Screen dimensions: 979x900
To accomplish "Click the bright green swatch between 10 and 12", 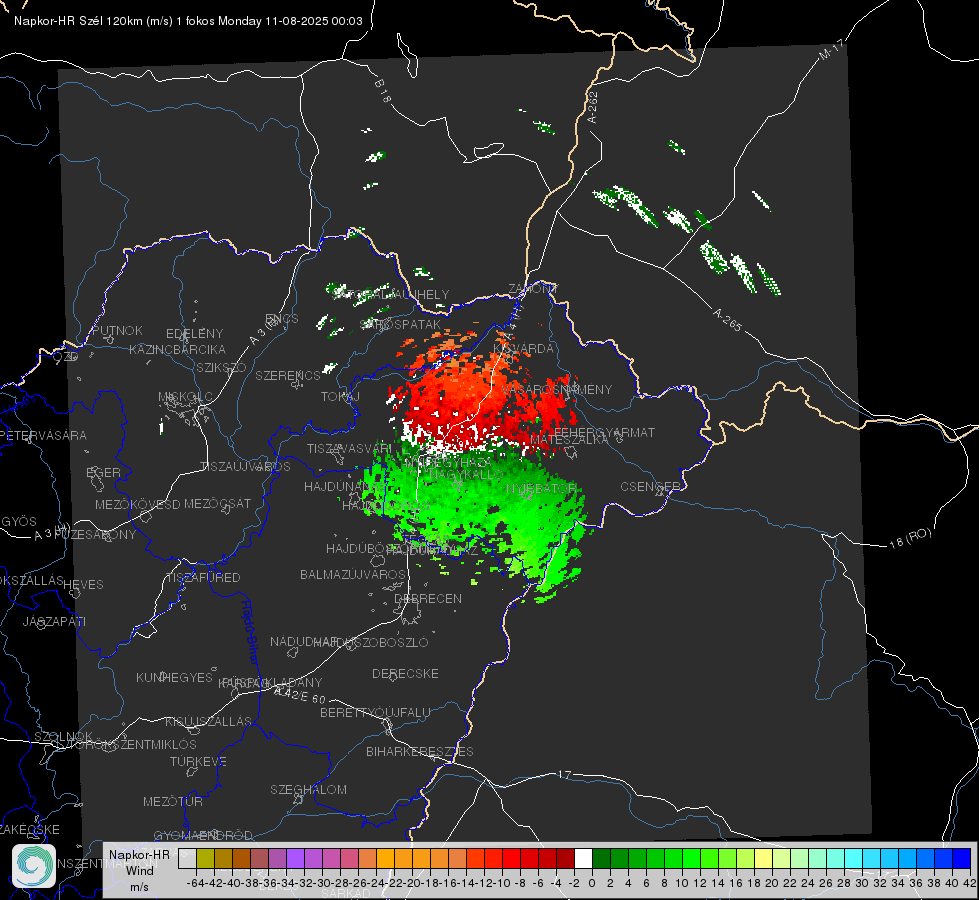I will point(691,858).
